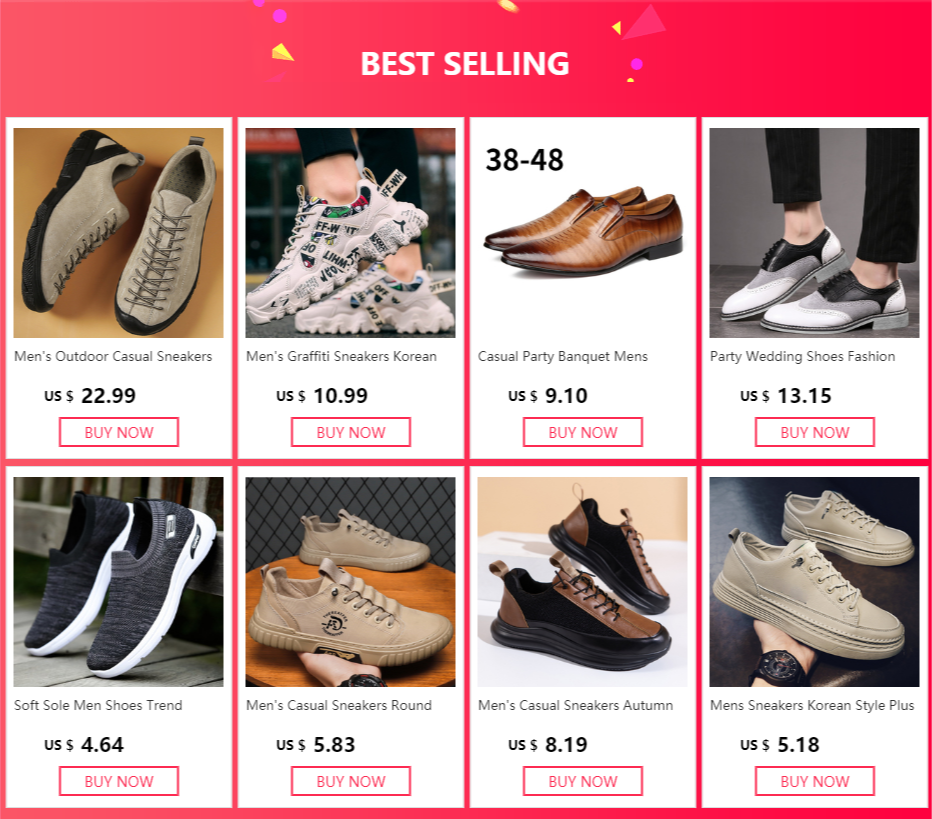Open Men's Outdoor Casual Sneakers product image

(x=118, y=233)
